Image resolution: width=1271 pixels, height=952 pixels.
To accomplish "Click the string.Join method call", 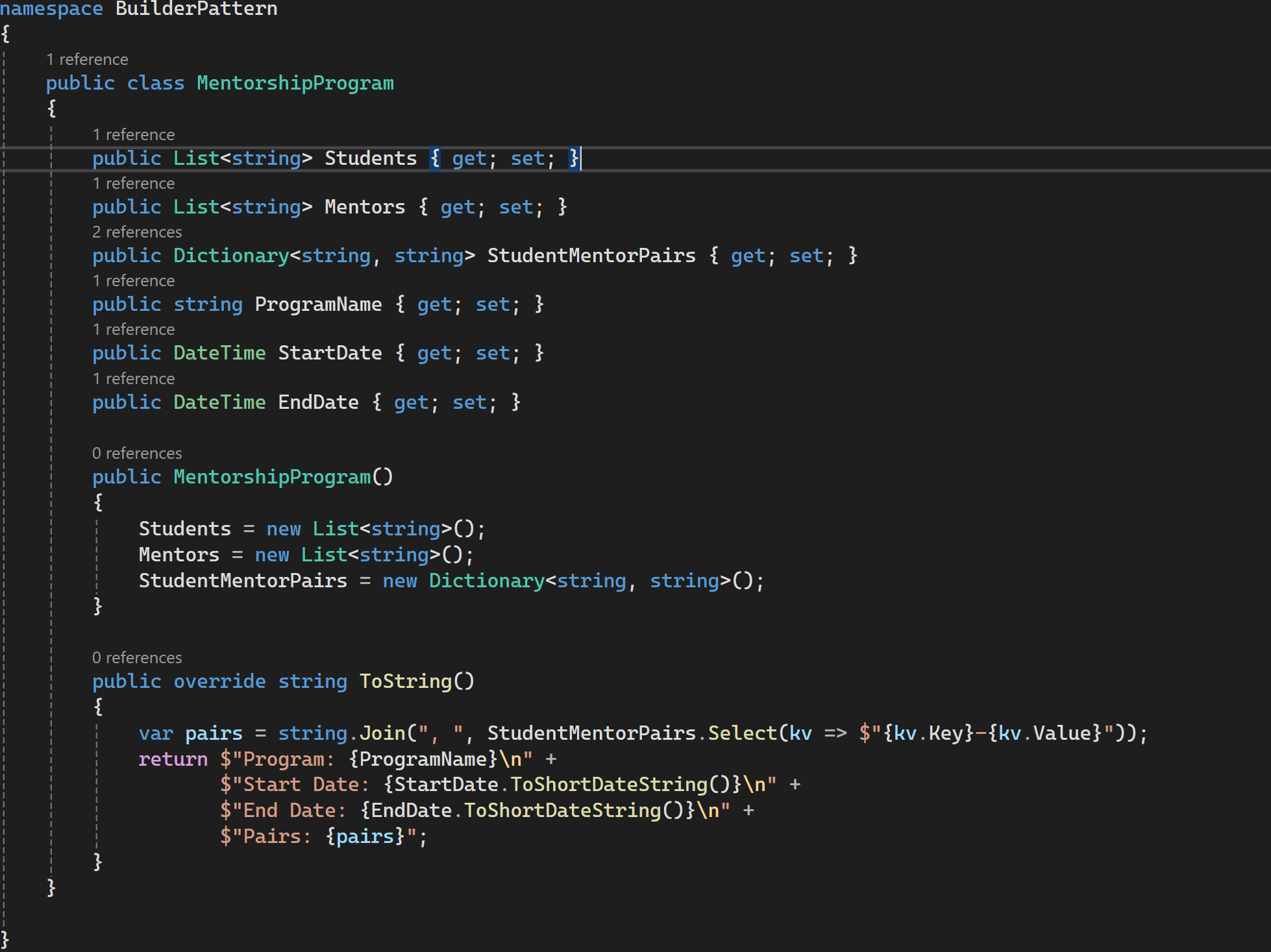I will [x=382, y=733].
